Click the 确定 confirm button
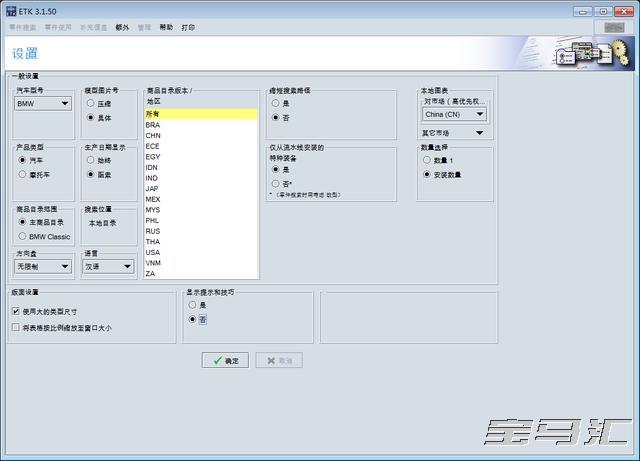Viewport: 640px width, 461px height. tap(225, 361)
